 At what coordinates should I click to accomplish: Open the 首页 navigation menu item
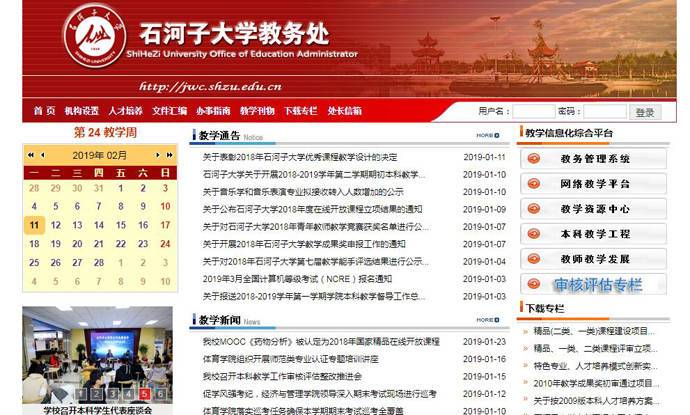click(x=44, y=111)
